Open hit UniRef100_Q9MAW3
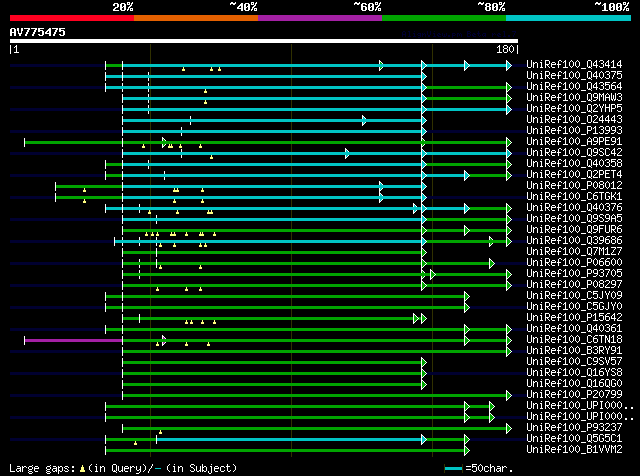 [574, 98]
